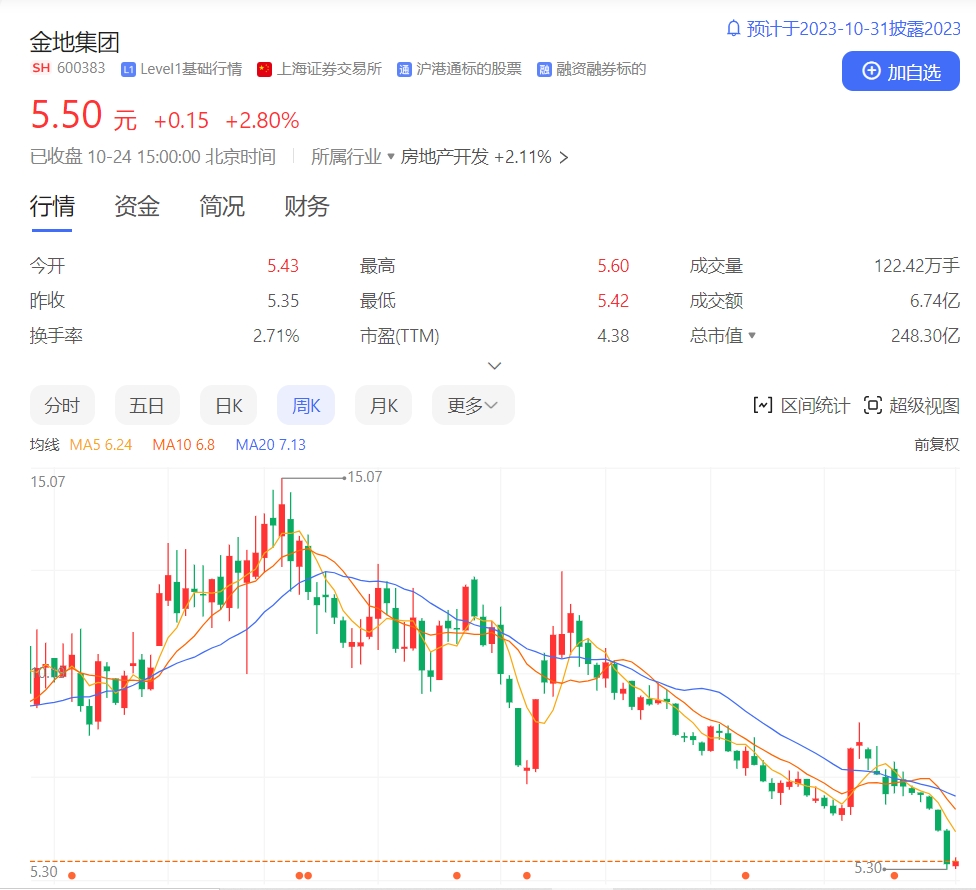Open the 更多 chart period dropdown

click(x=473, y=406)
